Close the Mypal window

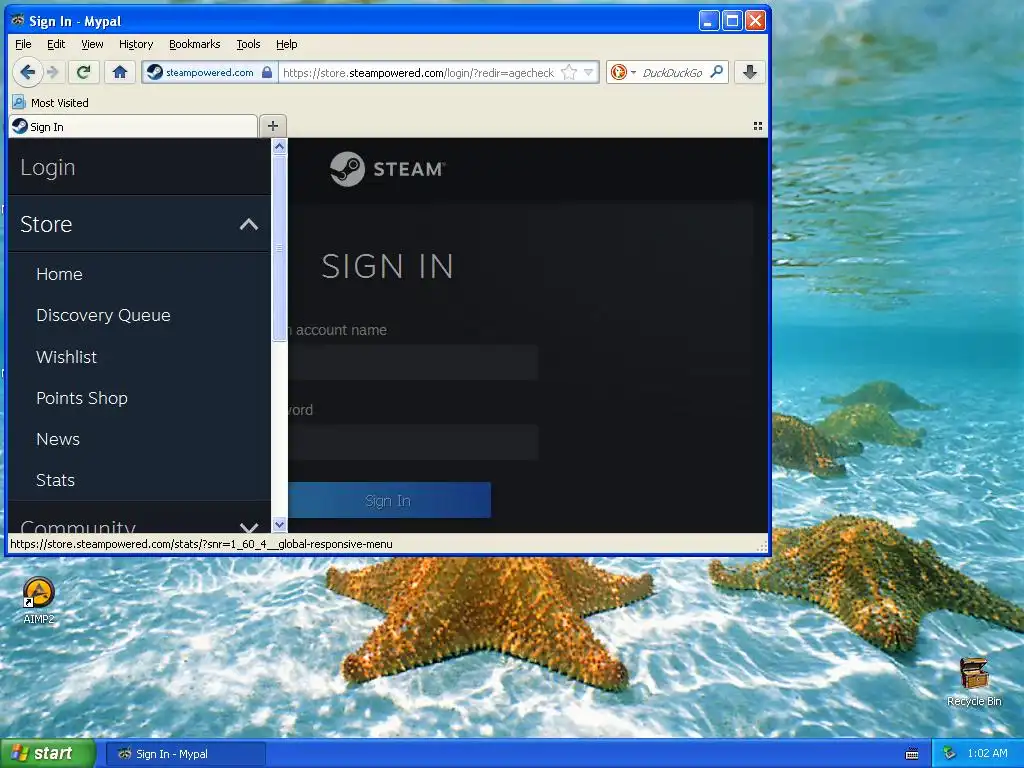755,21
